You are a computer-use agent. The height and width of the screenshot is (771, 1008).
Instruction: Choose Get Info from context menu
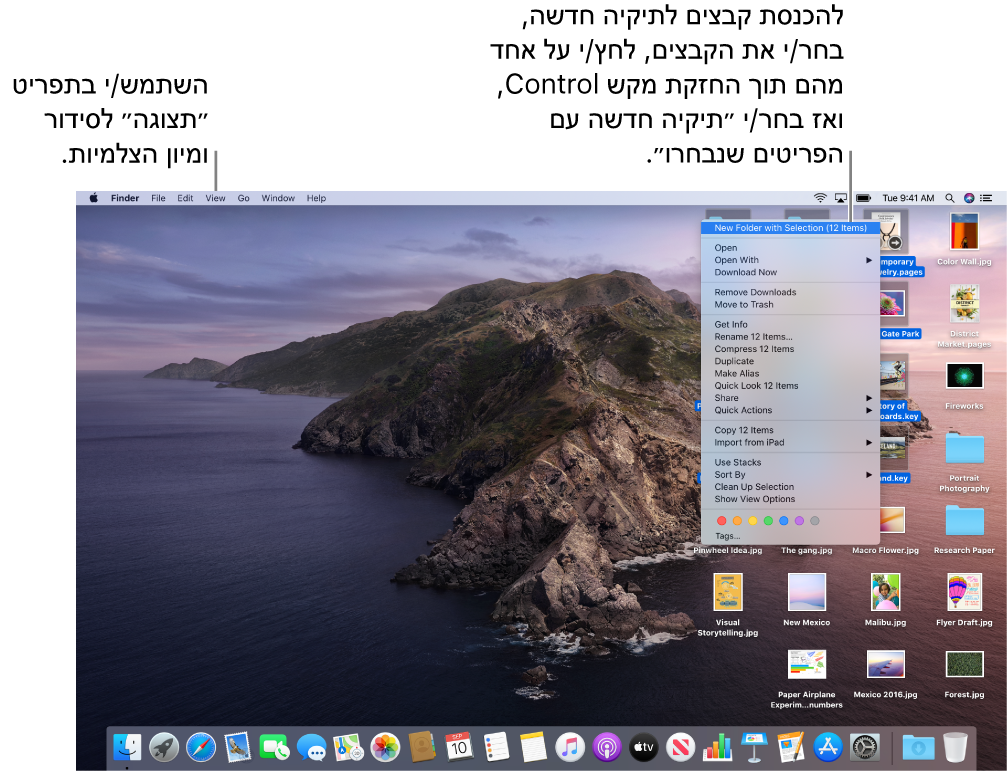click(790, 325)
